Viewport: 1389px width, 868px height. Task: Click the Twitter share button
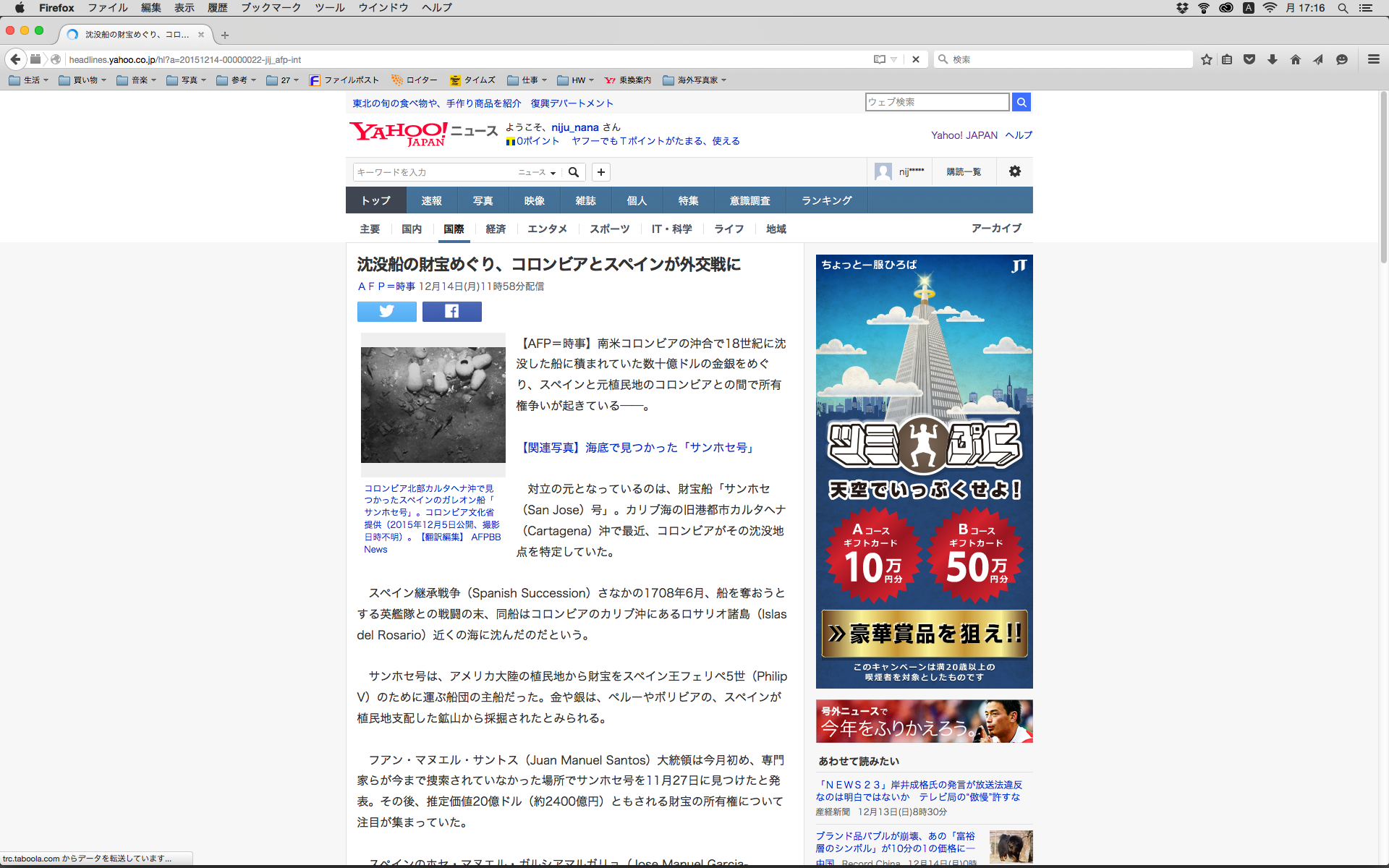tap(386, 311)
